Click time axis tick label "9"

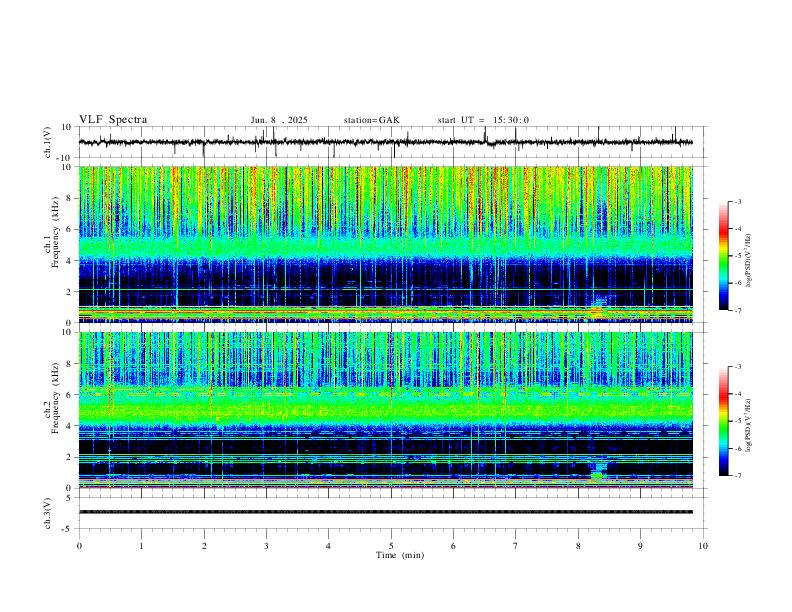coord(640,546)
